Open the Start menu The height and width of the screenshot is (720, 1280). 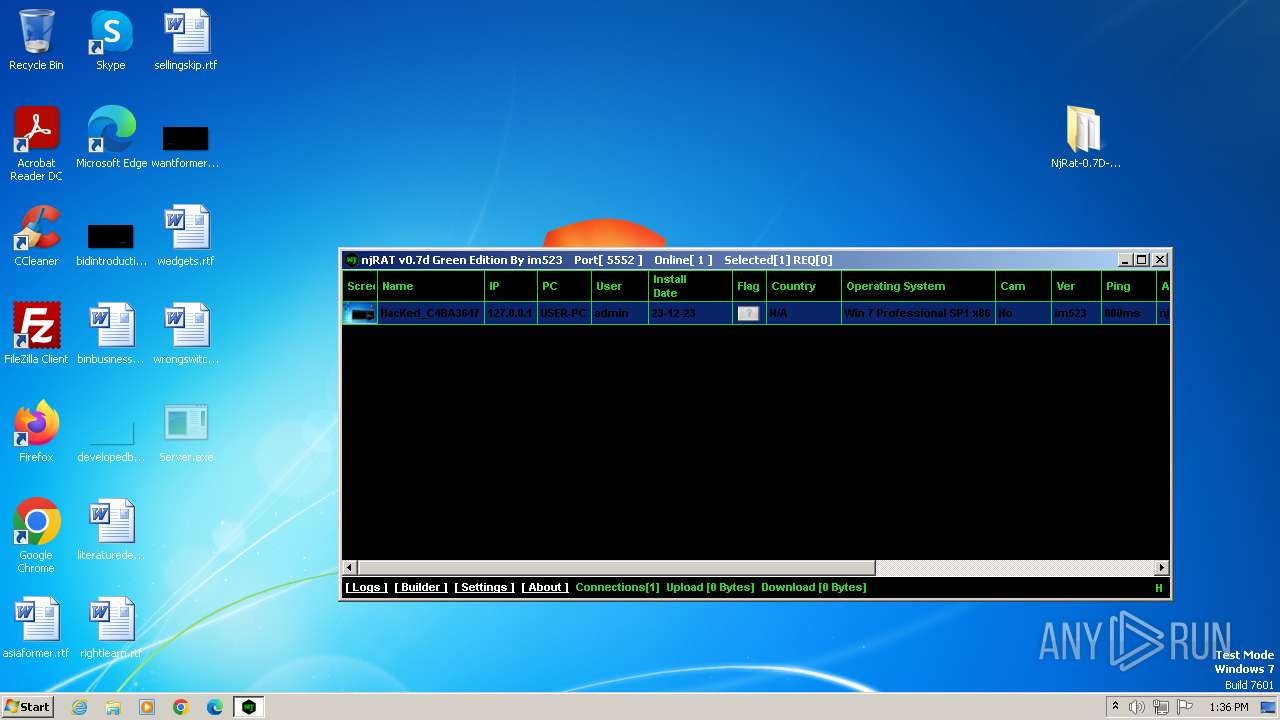click(28, 707)
